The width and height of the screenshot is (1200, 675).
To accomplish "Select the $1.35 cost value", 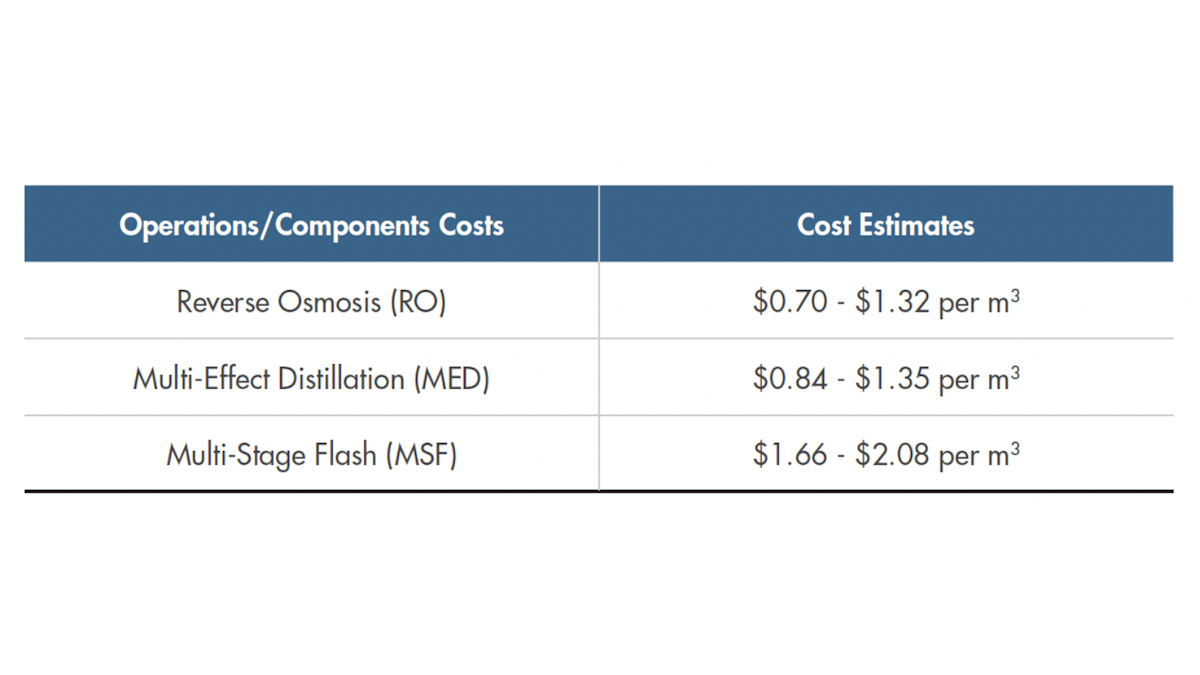I will coord(892,379).
